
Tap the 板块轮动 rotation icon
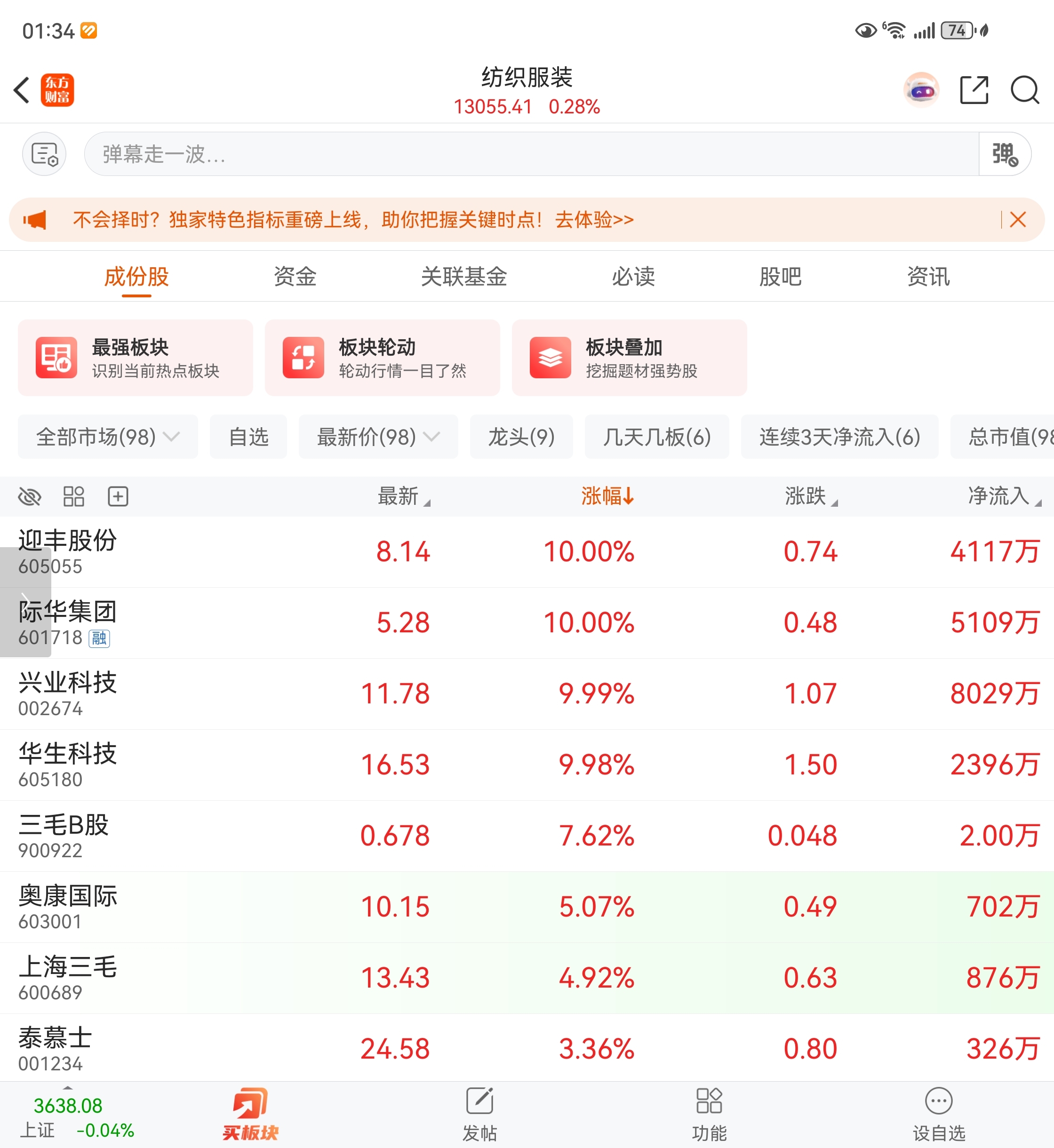click(303, 358)
